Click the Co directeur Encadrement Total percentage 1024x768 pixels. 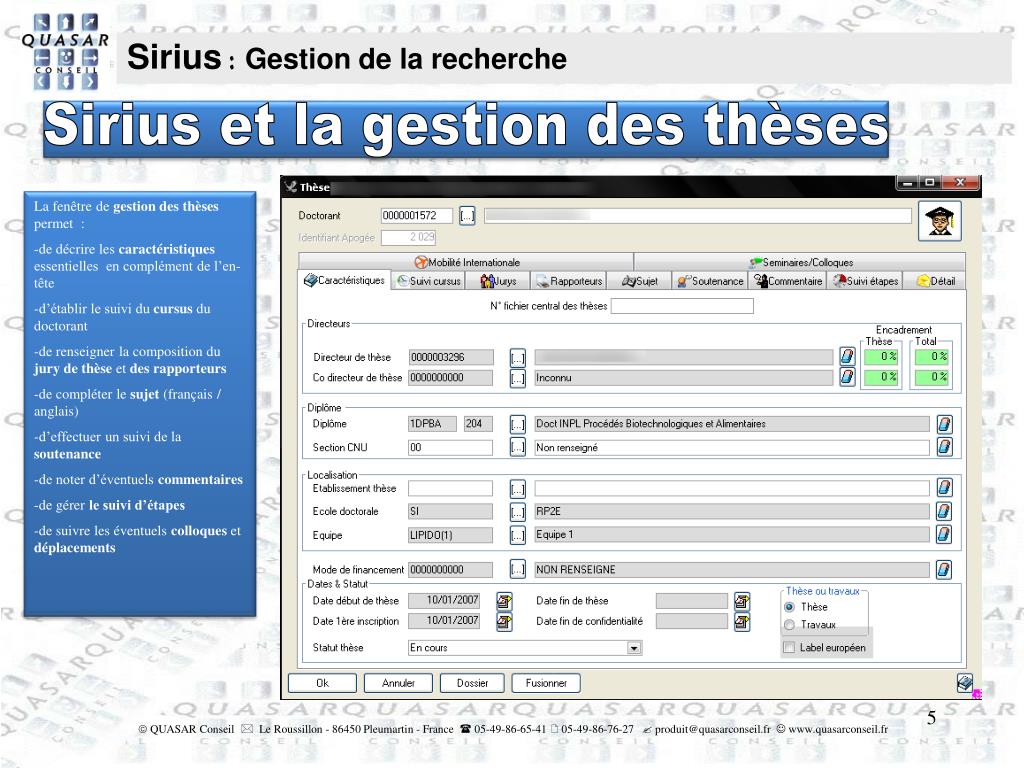(931, 377)
